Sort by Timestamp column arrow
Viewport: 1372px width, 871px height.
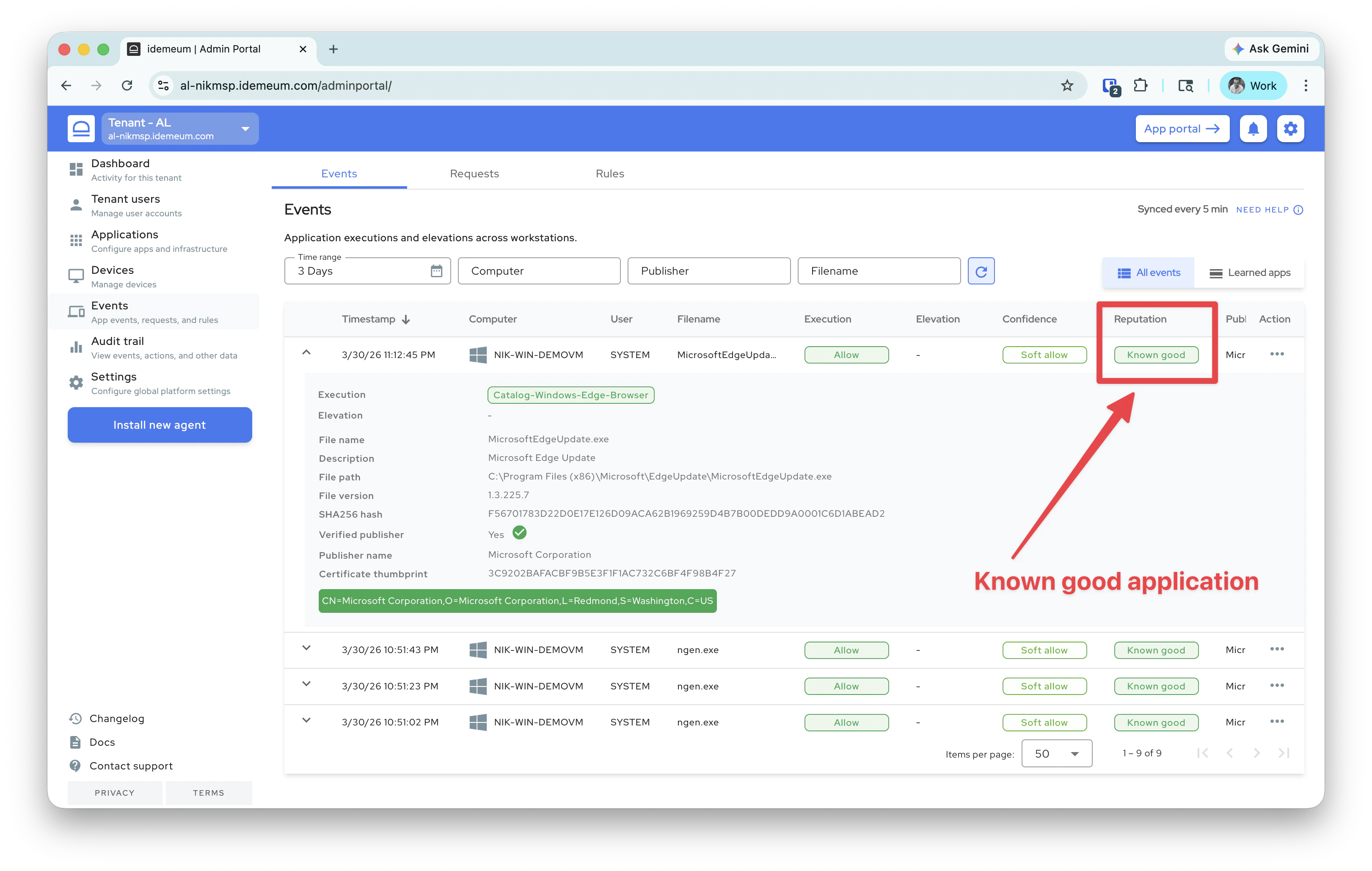(406, 320)
